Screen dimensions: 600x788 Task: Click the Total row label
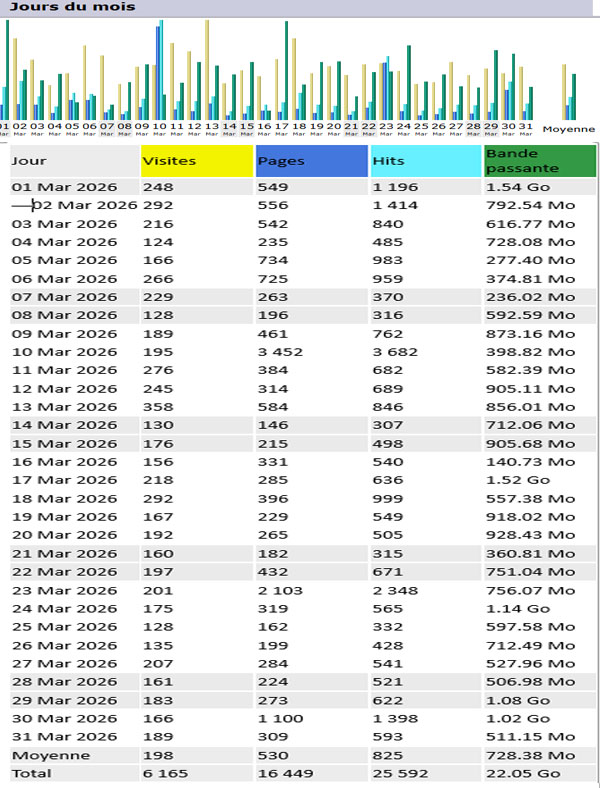click(32, 774)
